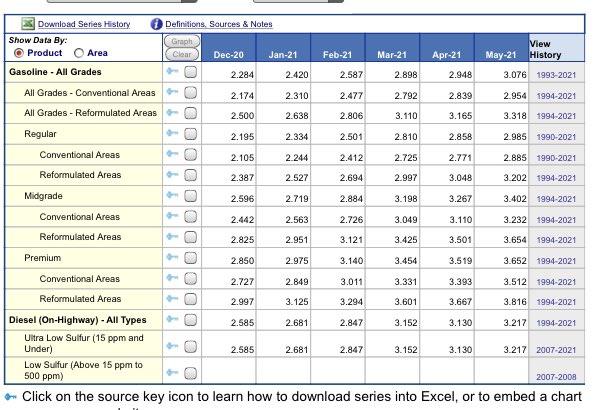
Task: Open Definitions, Sources & Notes link
Action: coord(219,24)
